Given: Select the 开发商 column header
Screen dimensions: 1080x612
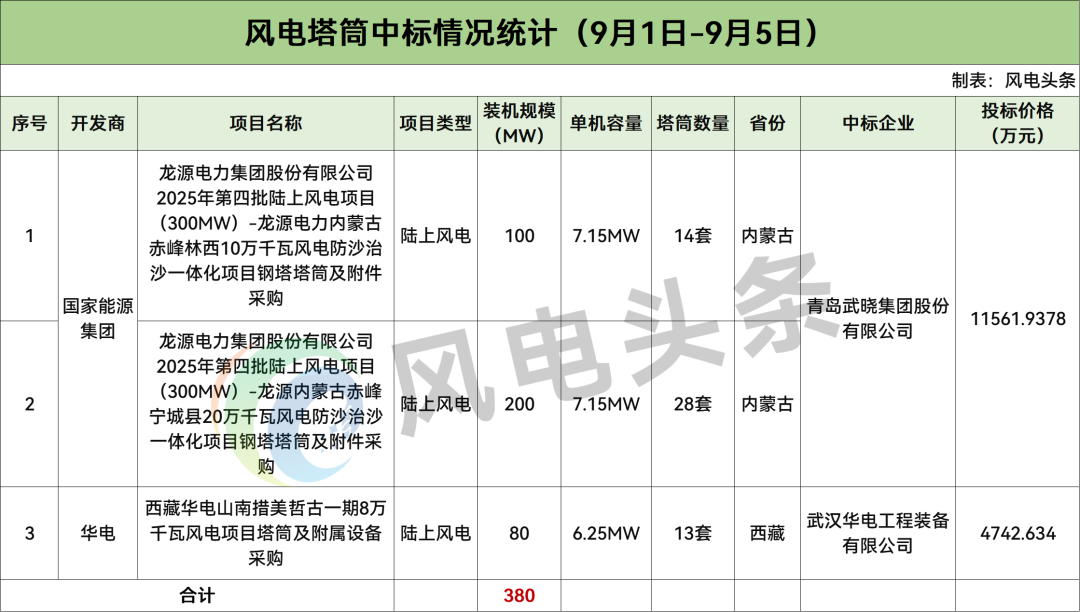Looking at the screenshot, I should coord(98,123).
